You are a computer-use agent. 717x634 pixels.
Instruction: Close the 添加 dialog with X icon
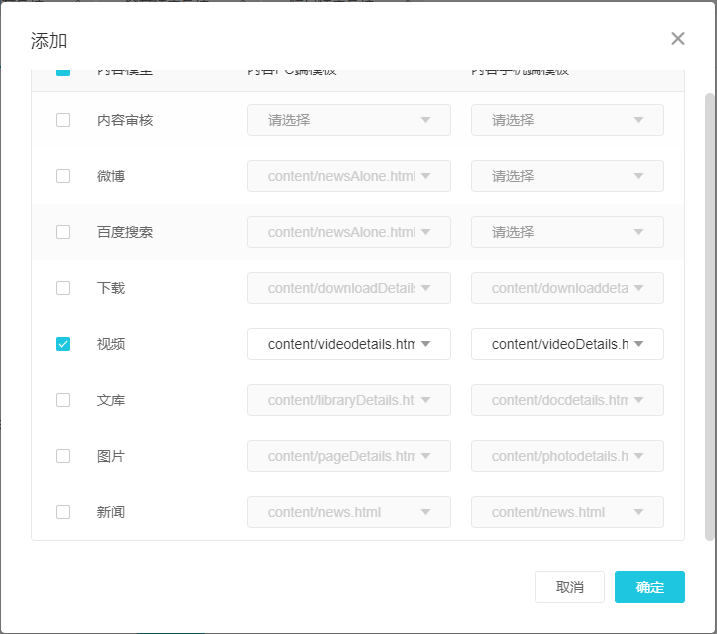[678, 39]
